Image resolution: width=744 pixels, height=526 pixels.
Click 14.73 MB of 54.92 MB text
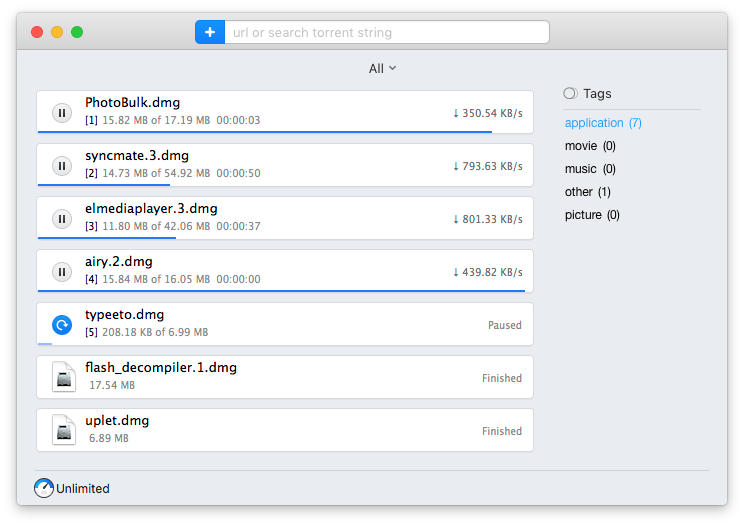[156, 174]
